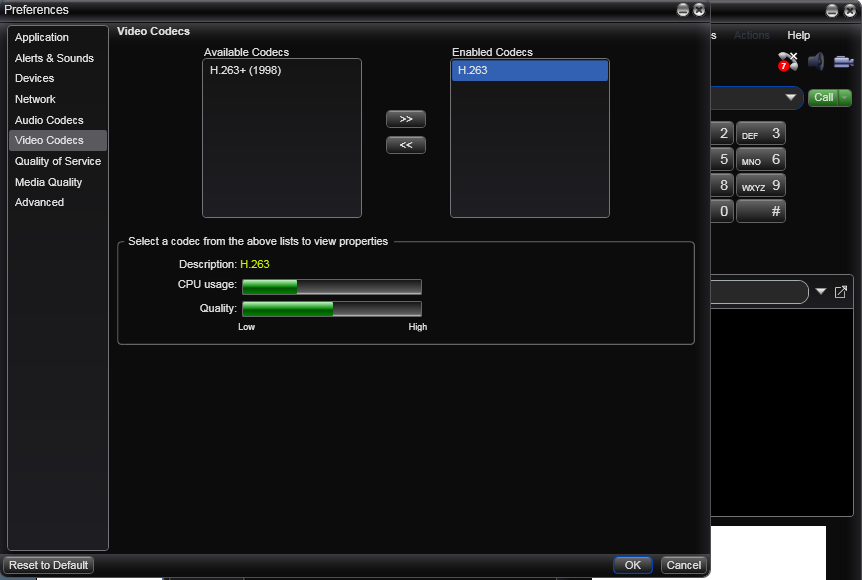Viewport: 862px width, 580px height.
Task: Open Alerts & Sounds section
Action: [58, 58]
